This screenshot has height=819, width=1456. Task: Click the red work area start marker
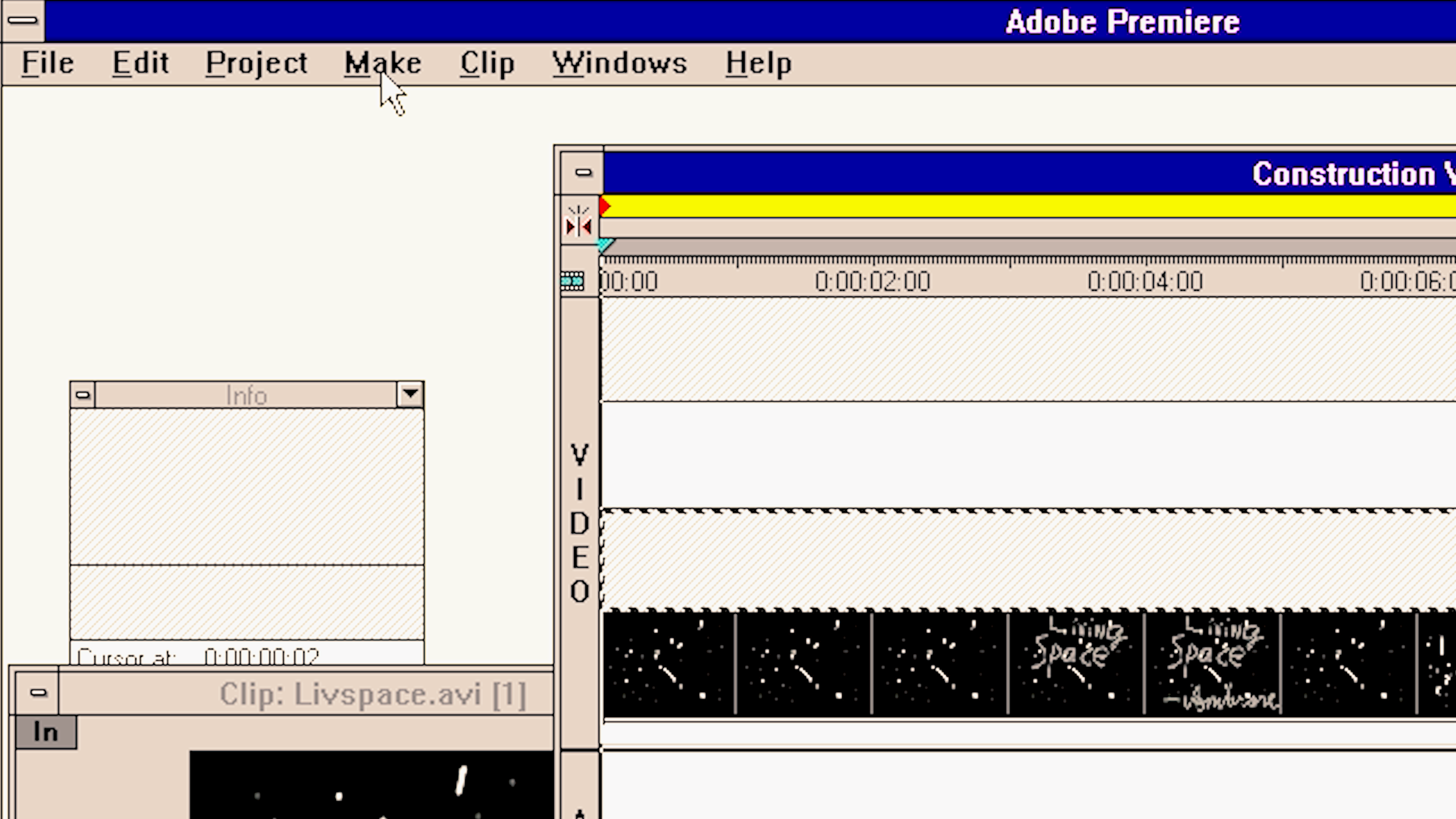[x=606, y=207]
